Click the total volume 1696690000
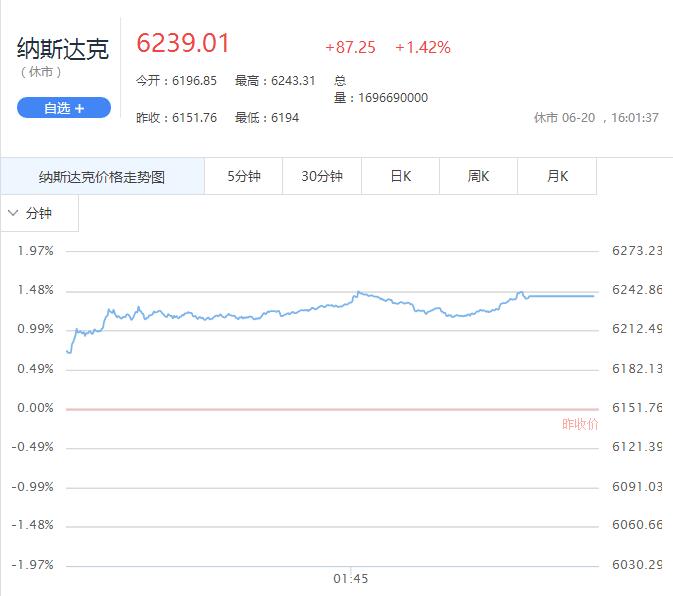This screenshot has height=596, width=673. point(393,98)
